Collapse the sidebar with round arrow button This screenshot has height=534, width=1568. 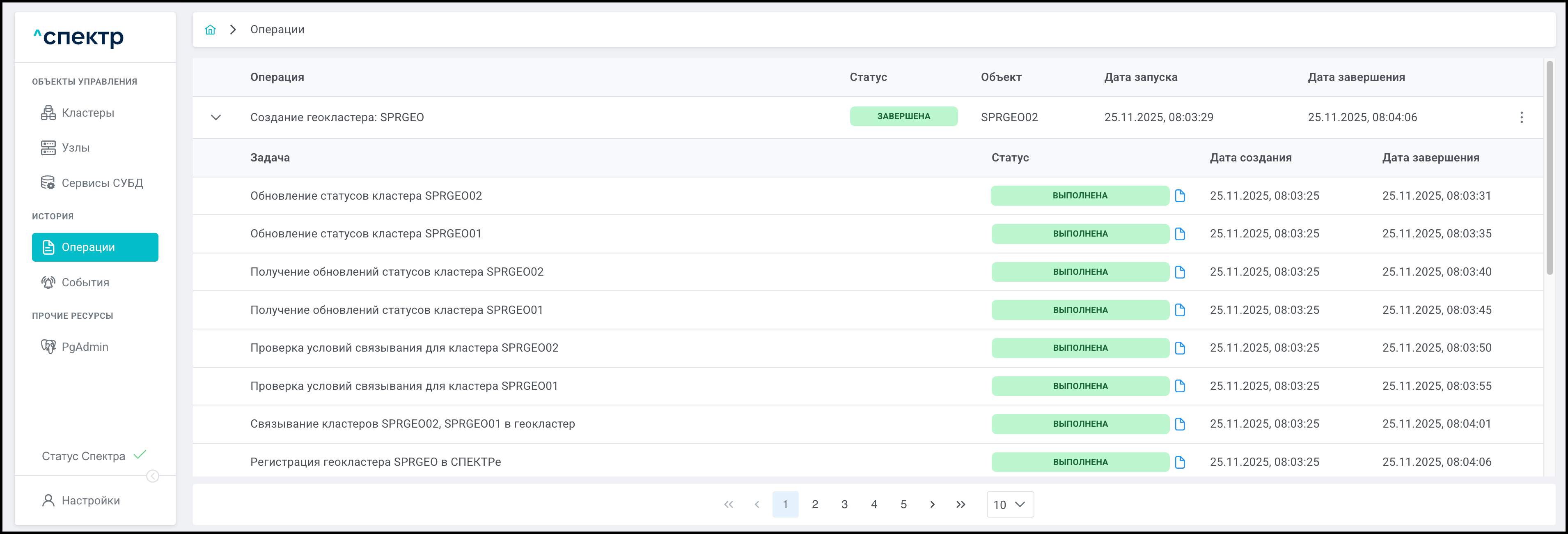coord(153,476)
